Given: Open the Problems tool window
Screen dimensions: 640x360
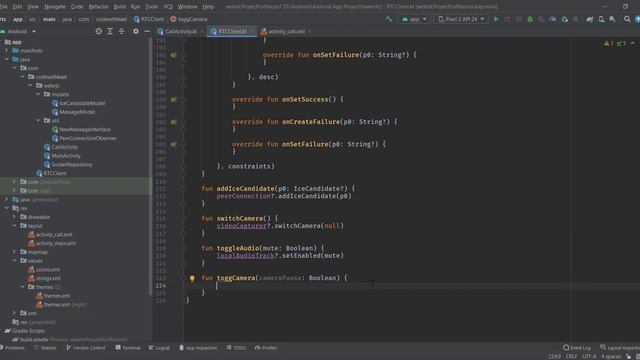Looking at the screenshot, I should (12, 348).
